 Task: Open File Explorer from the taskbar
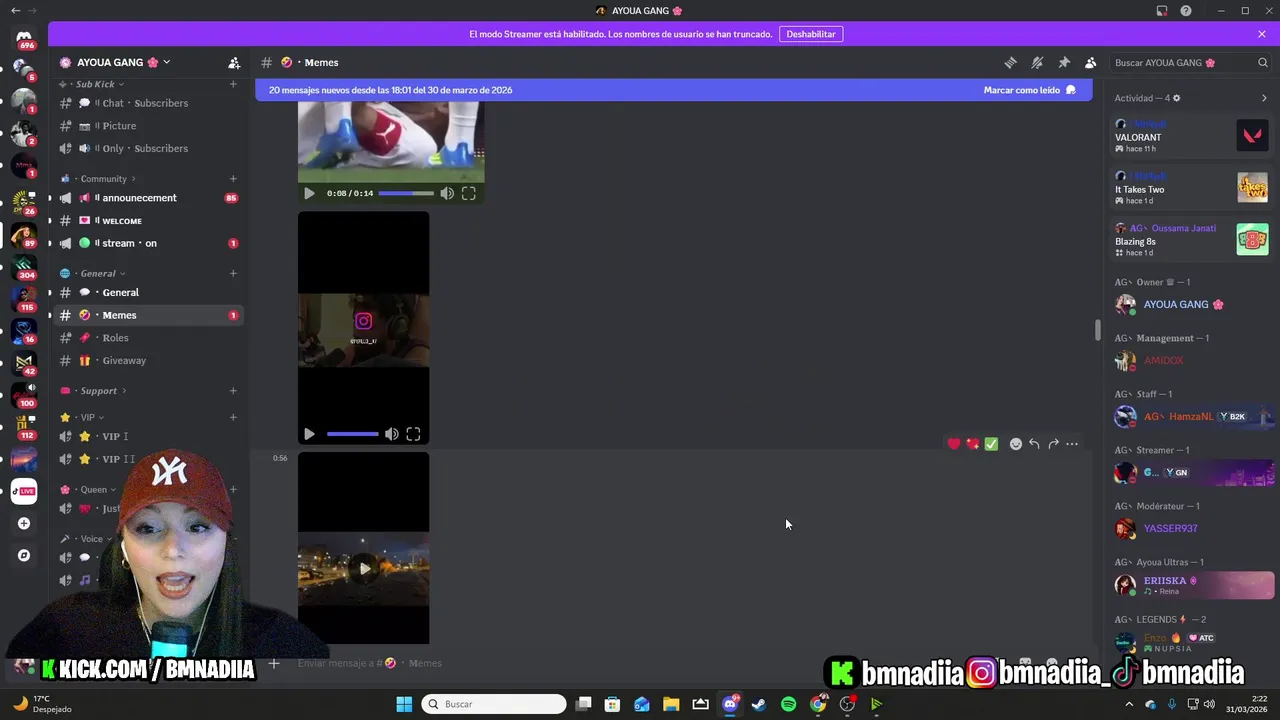[x=671, y=704]
